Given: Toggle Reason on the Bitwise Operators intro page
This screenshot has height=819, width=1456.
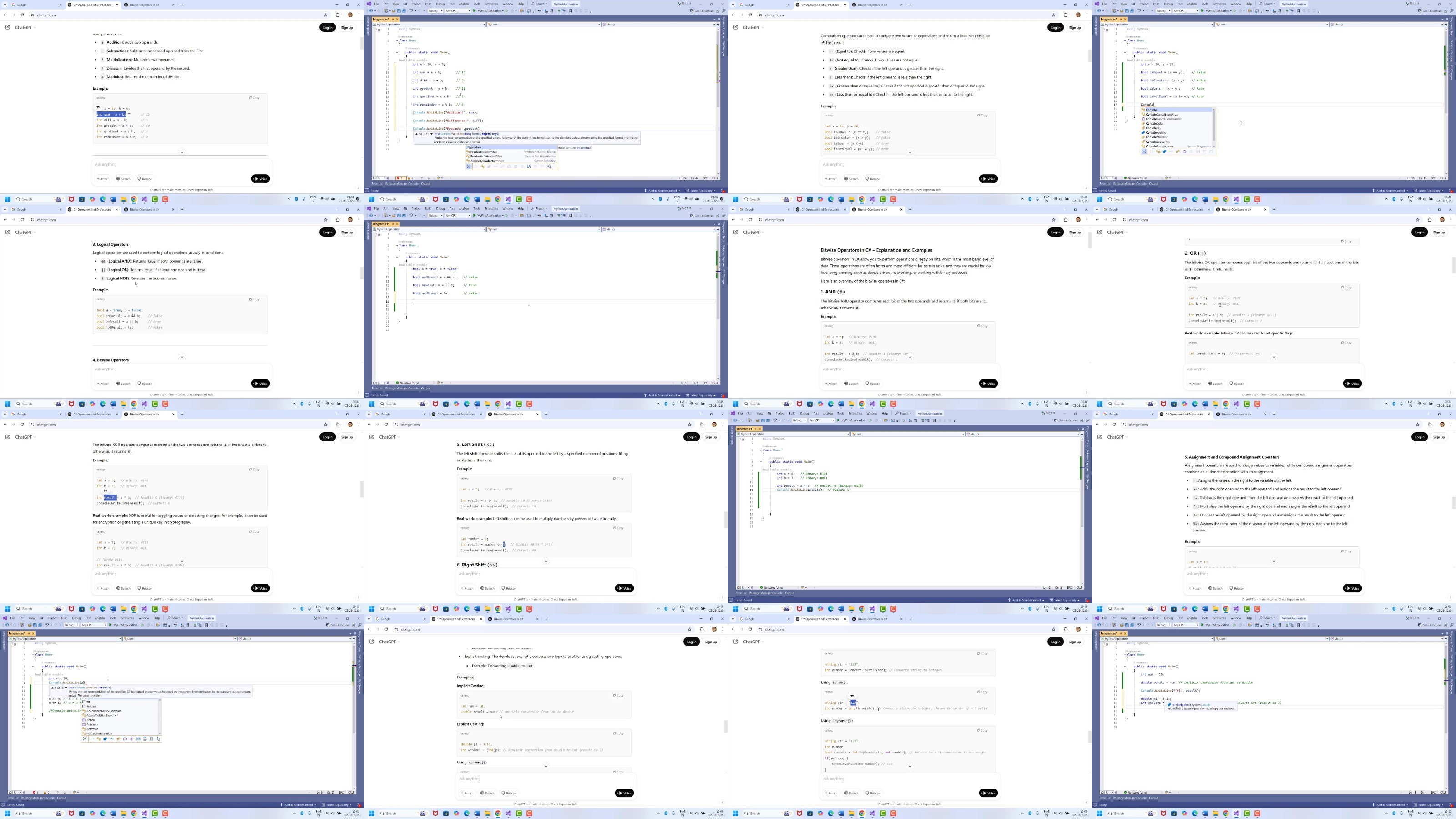Looking at the screenshot, I should click(873, 384).
